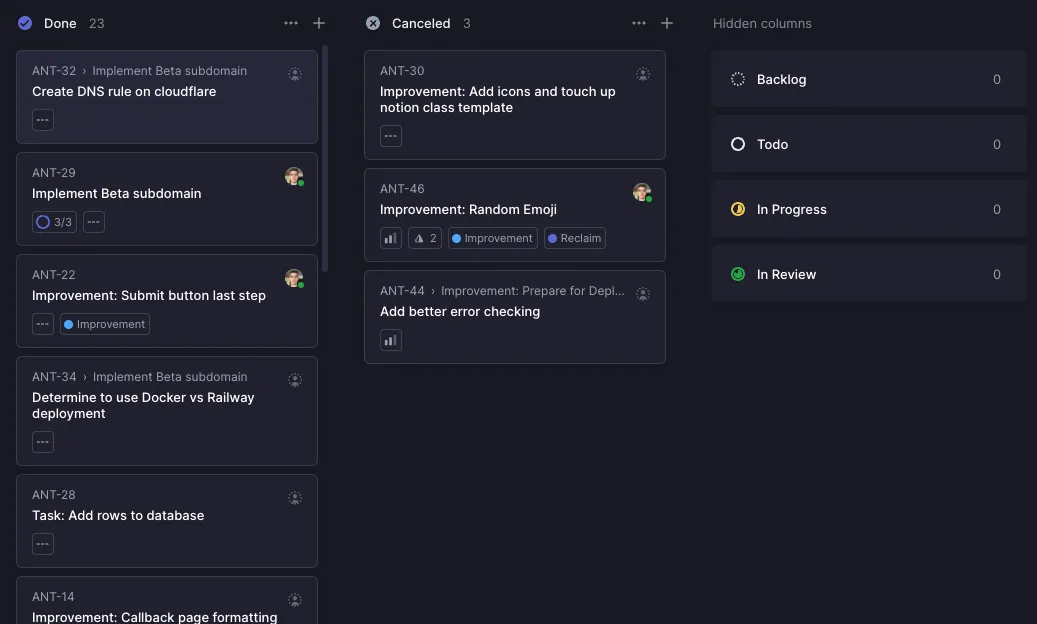Add new issue to Canceled column
1037x624 pixels.
(x=667, y=23)
